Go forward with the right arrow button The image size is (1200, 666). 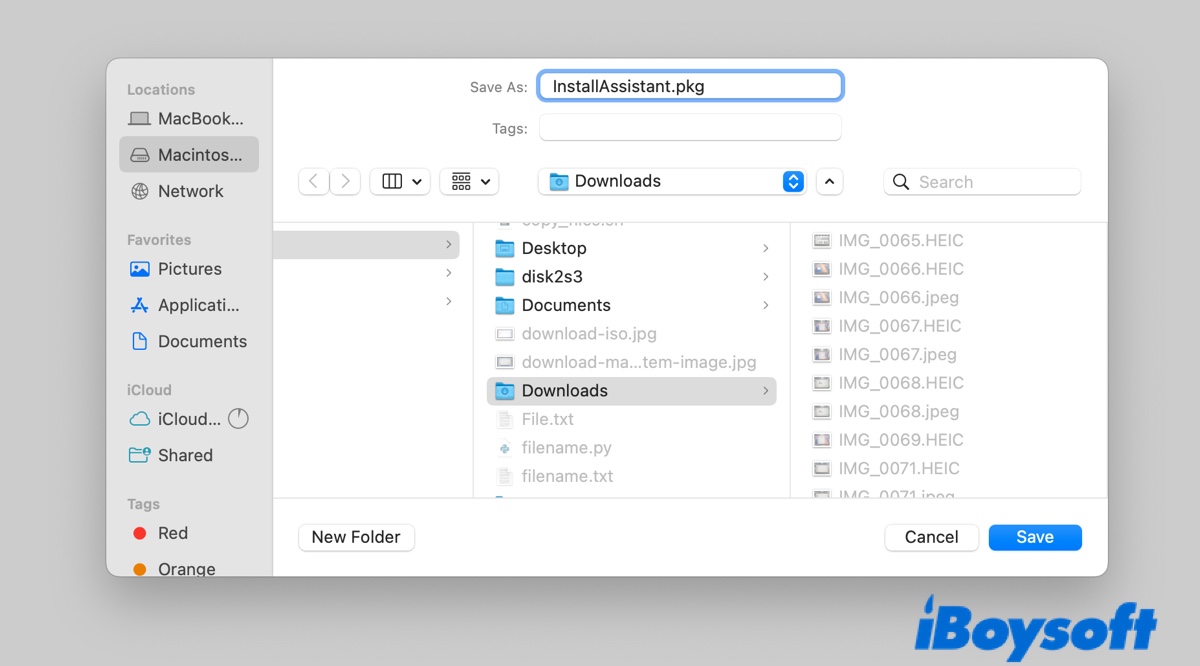pos(345,181)
